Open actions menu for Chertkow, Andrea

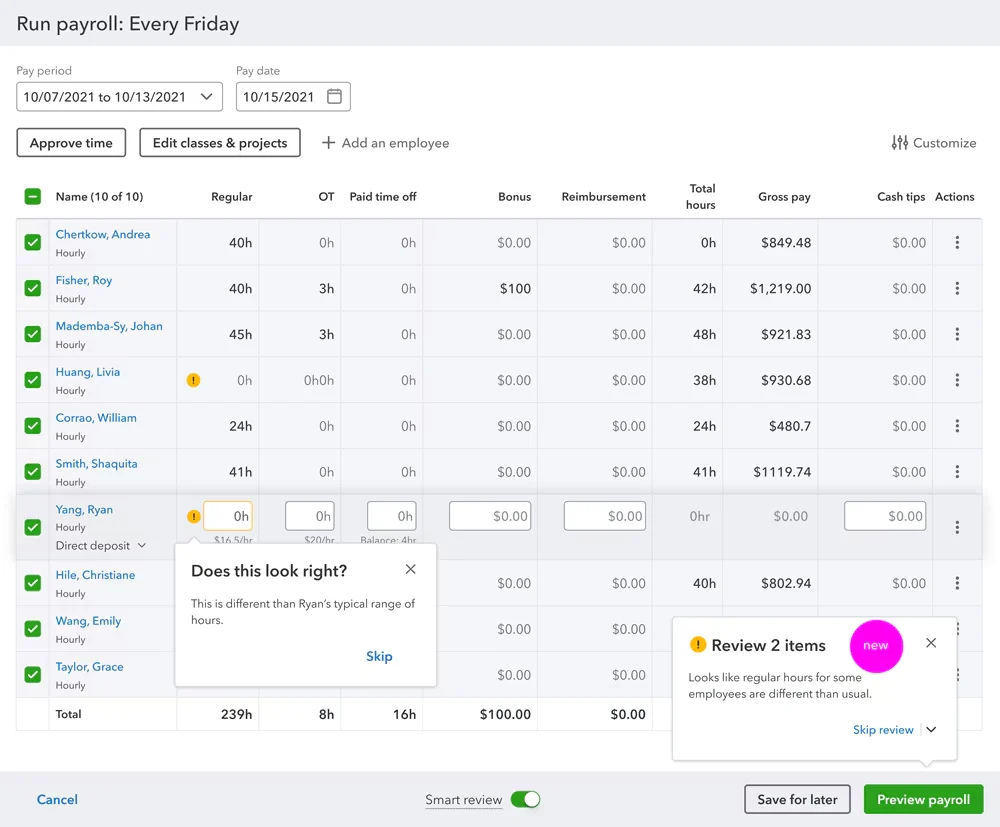tap(957, 242)
